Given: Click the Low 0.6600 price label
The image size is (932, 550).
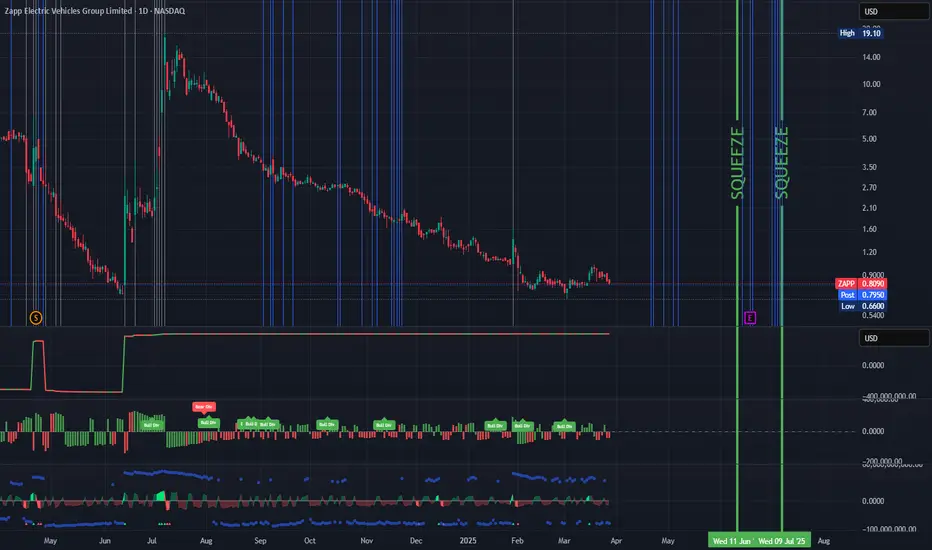Looking at the screenshot, I should [x=862, y=306].
